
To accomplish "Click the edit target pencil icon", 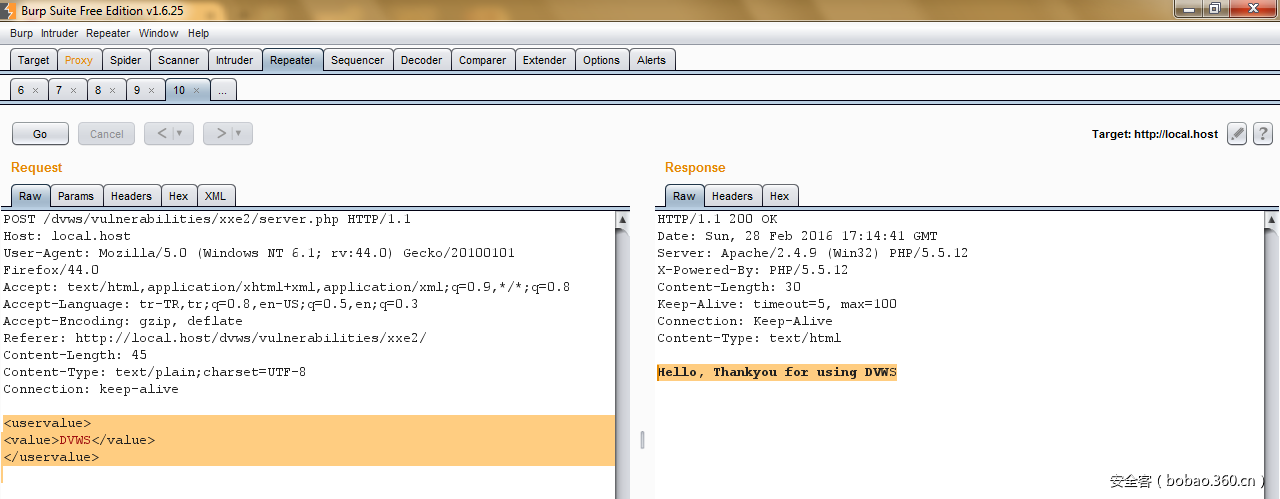I will 1237,134.
